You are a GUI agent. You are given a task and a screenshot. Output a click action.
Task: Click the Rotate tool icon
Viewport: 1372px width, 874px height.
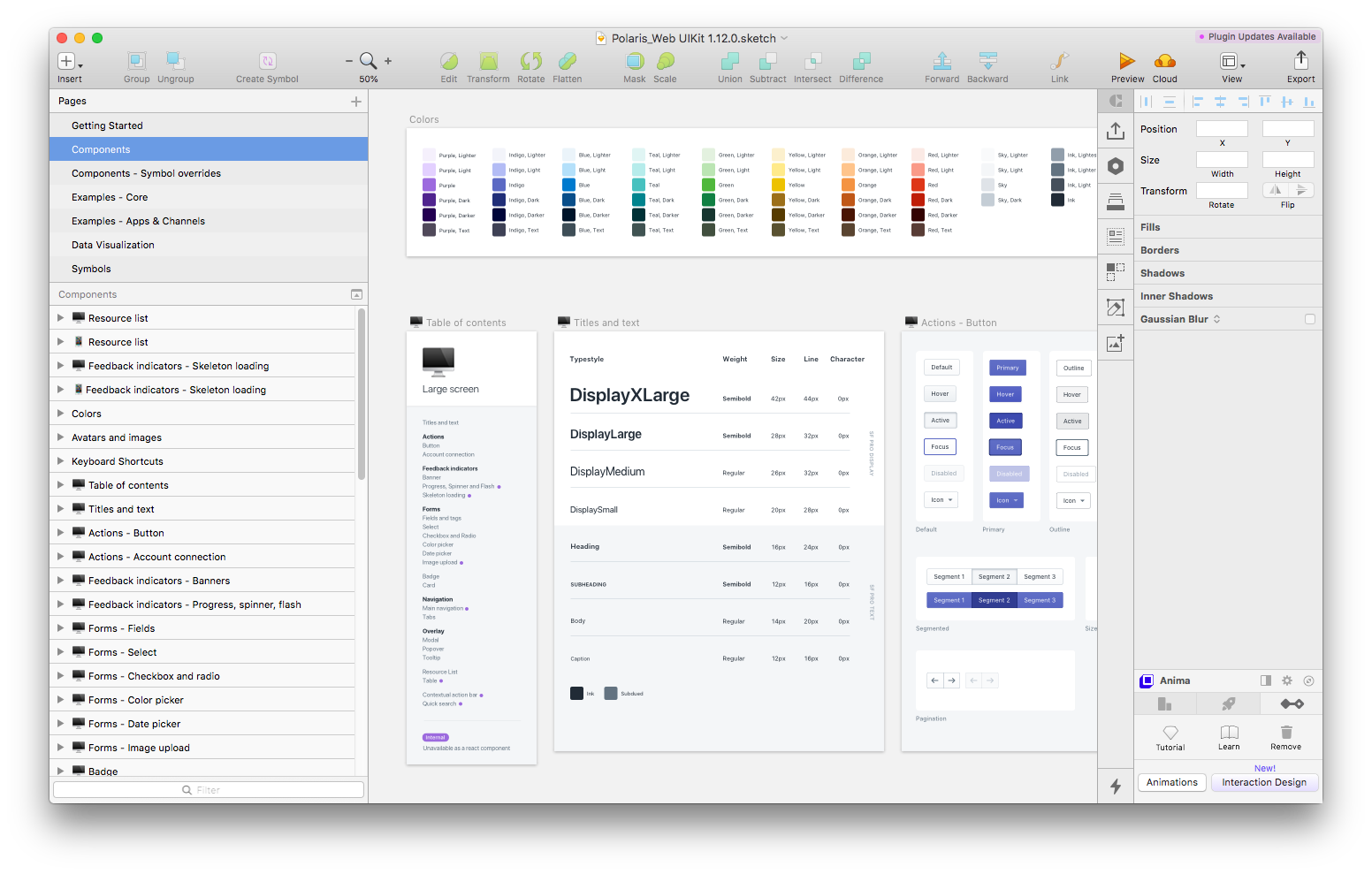530,61
